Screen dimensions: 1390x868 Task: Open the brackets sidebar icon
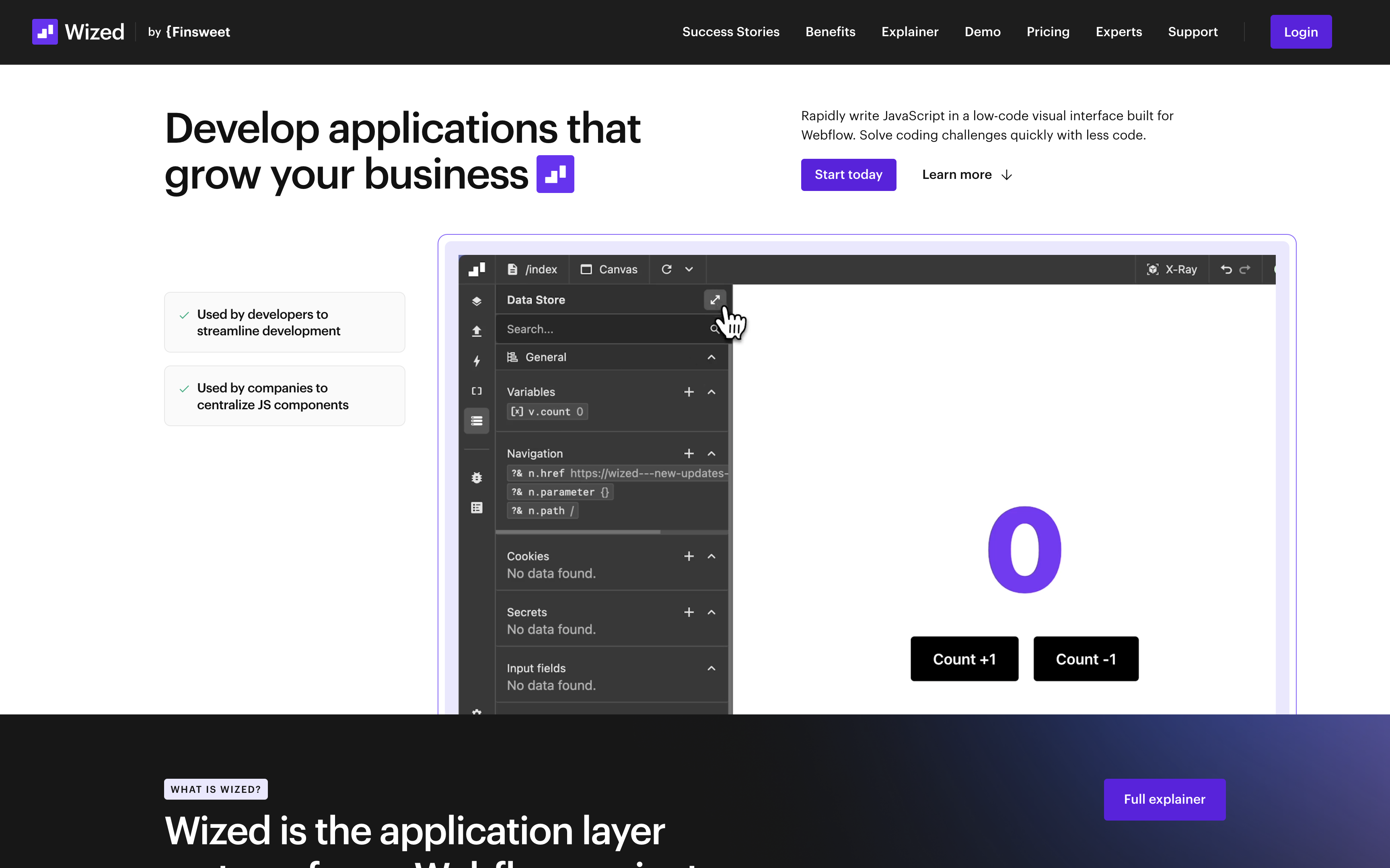pyautogui.click(x=477, y=391)
